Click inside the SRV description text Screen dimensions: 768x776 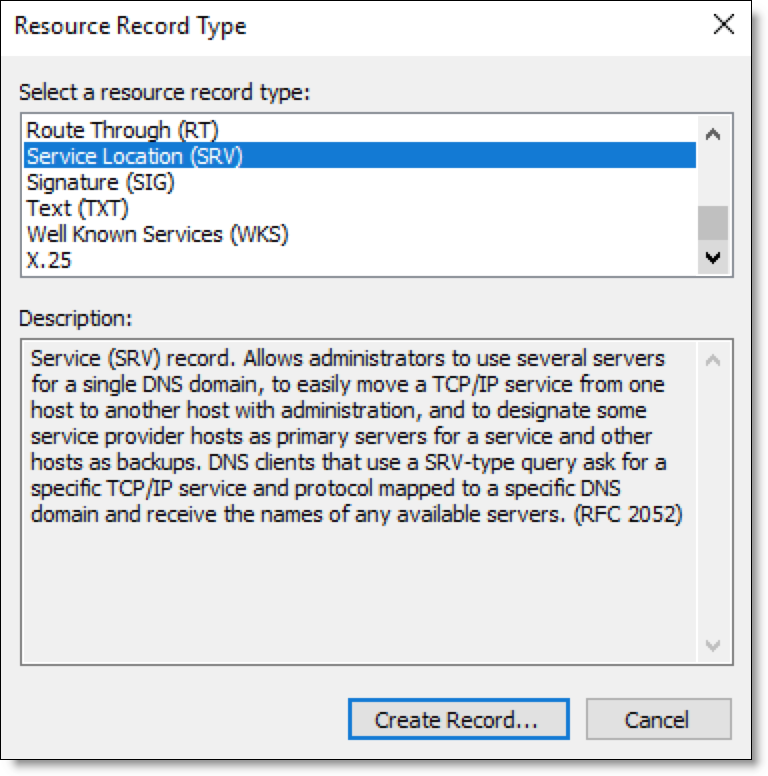(356, 436)
